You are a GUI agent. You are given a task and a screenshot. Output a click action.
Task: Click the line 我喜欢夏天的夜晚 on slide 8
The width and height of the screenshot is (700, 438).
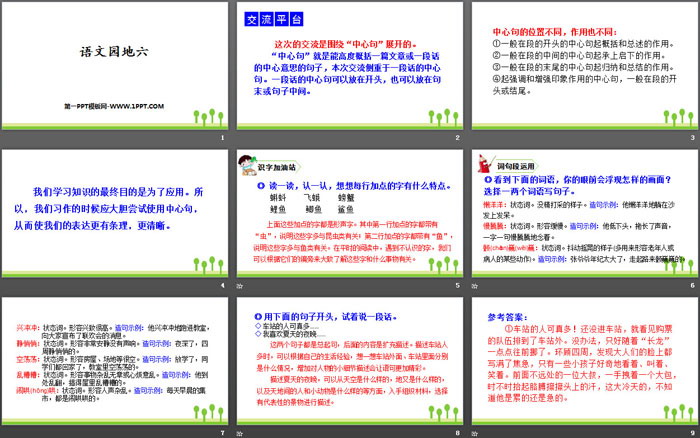(x=291, y=334)
